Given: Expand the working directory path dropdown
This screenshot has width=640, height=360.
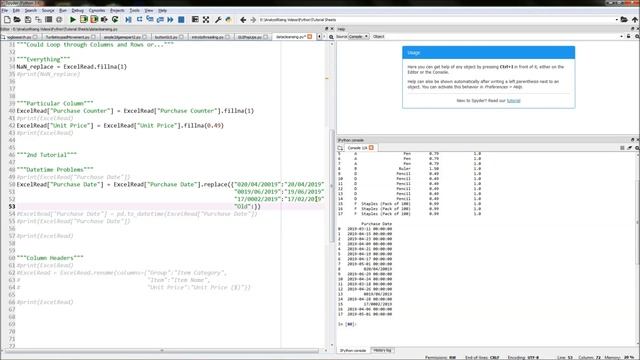Looking at the screenshot, I should (616, 20).
